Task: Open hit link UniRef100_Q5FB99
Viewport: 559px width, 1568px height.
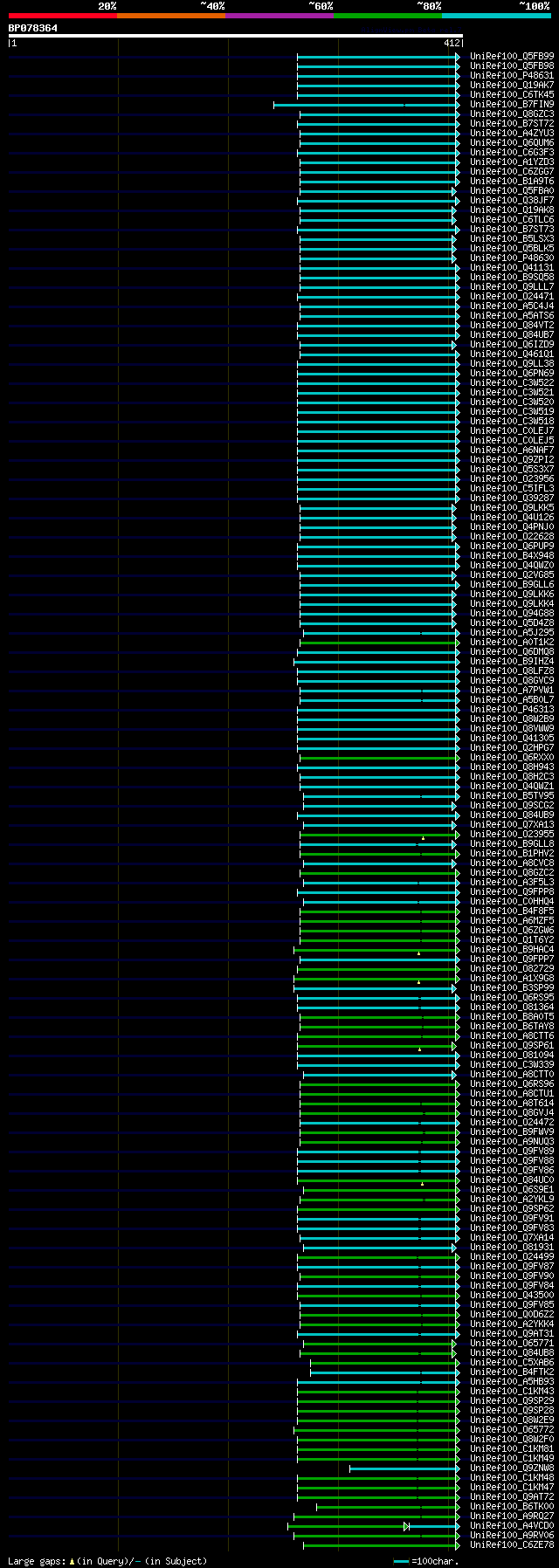Action: (512, 56)
